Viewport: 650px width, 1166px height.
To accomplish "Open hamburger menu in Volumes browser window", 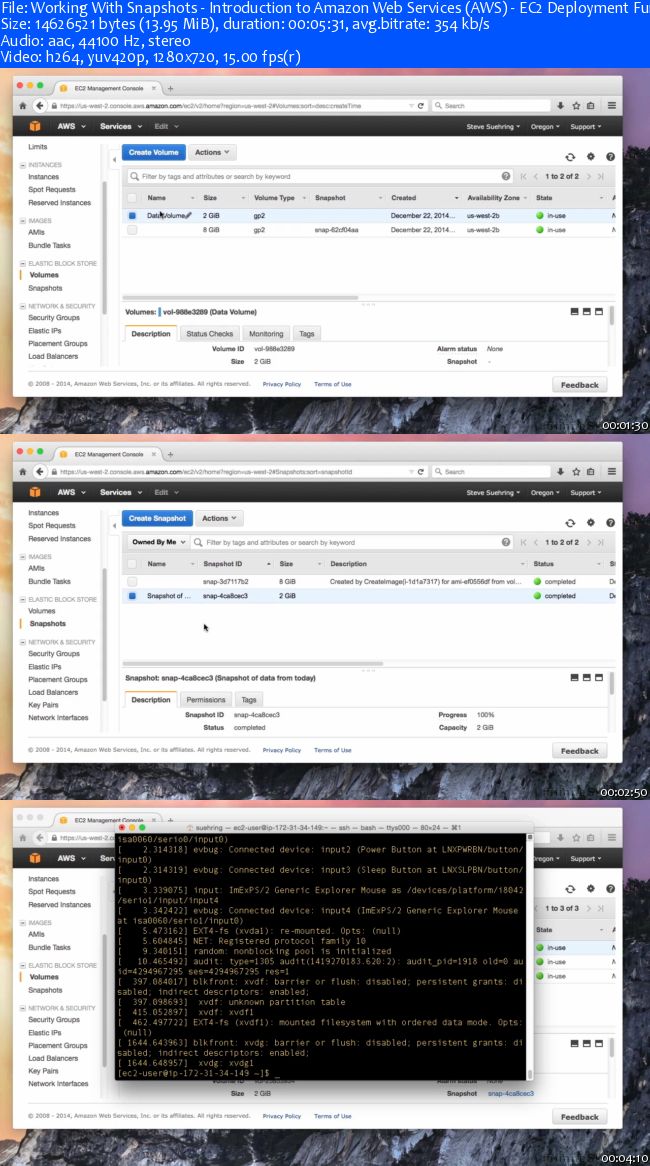I will 611,106.
